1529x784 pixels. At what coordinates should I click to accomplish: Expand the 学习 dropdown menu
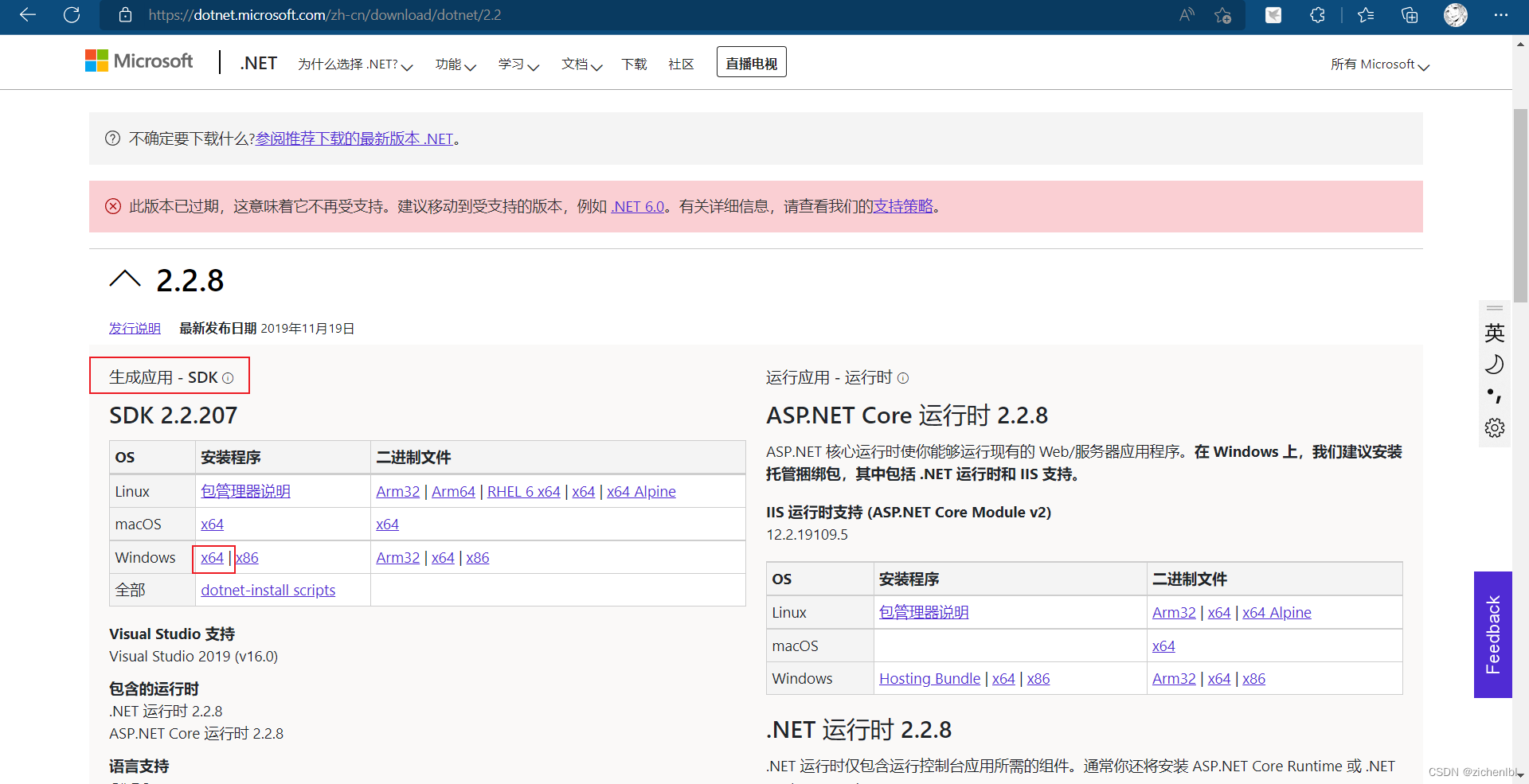click(518, 64)
